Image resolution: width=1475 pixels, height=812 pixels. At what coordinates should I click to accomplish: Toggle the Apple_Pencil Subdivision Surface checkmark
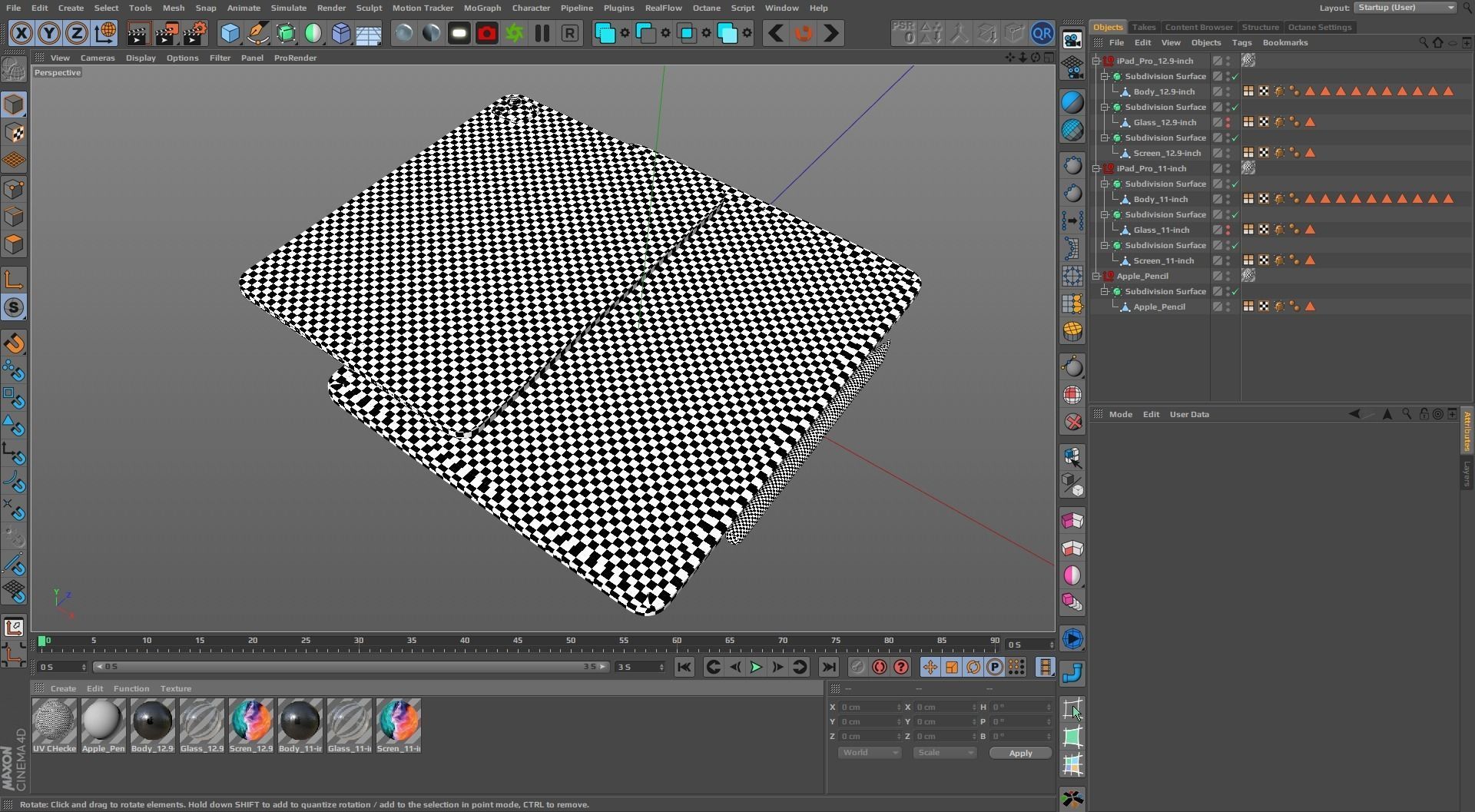tap(1235, 292)
